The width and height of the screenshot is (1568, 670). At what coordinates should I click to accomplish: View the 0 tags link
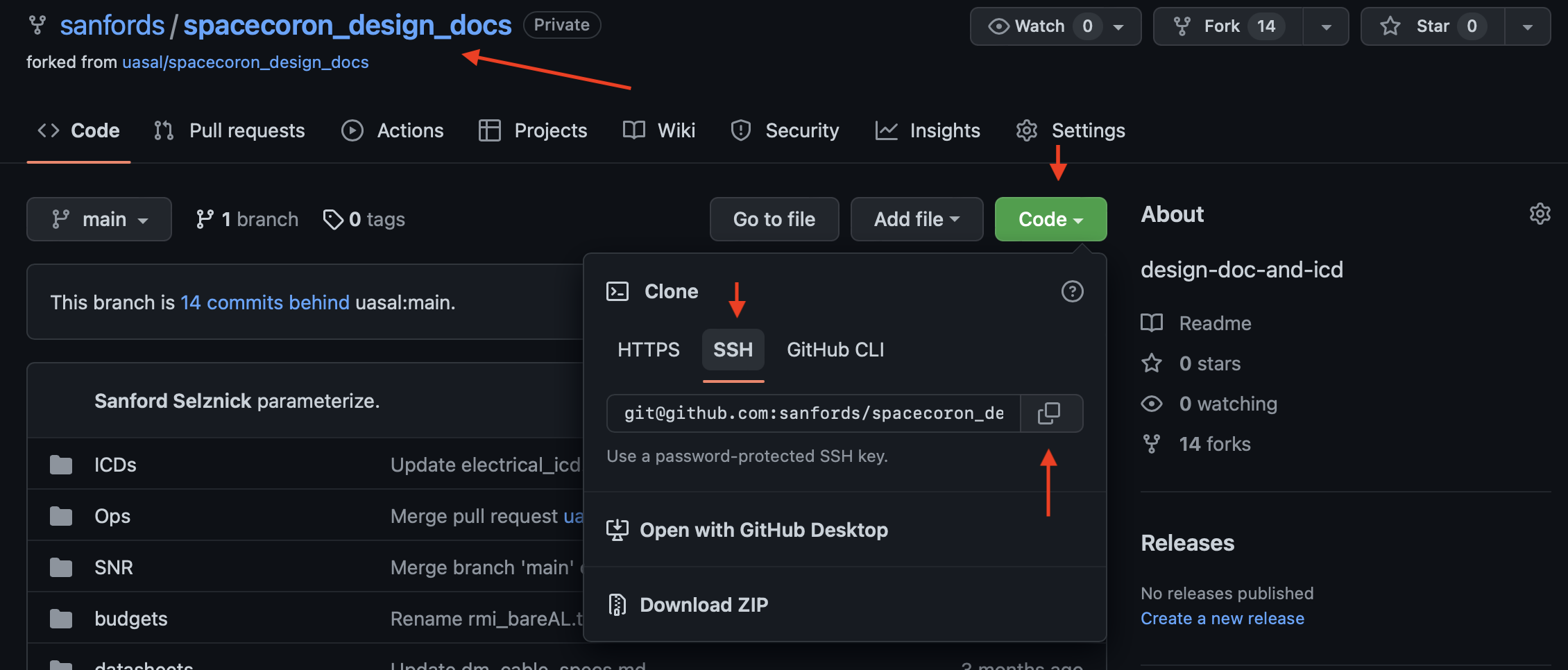[x=364, y=219]
